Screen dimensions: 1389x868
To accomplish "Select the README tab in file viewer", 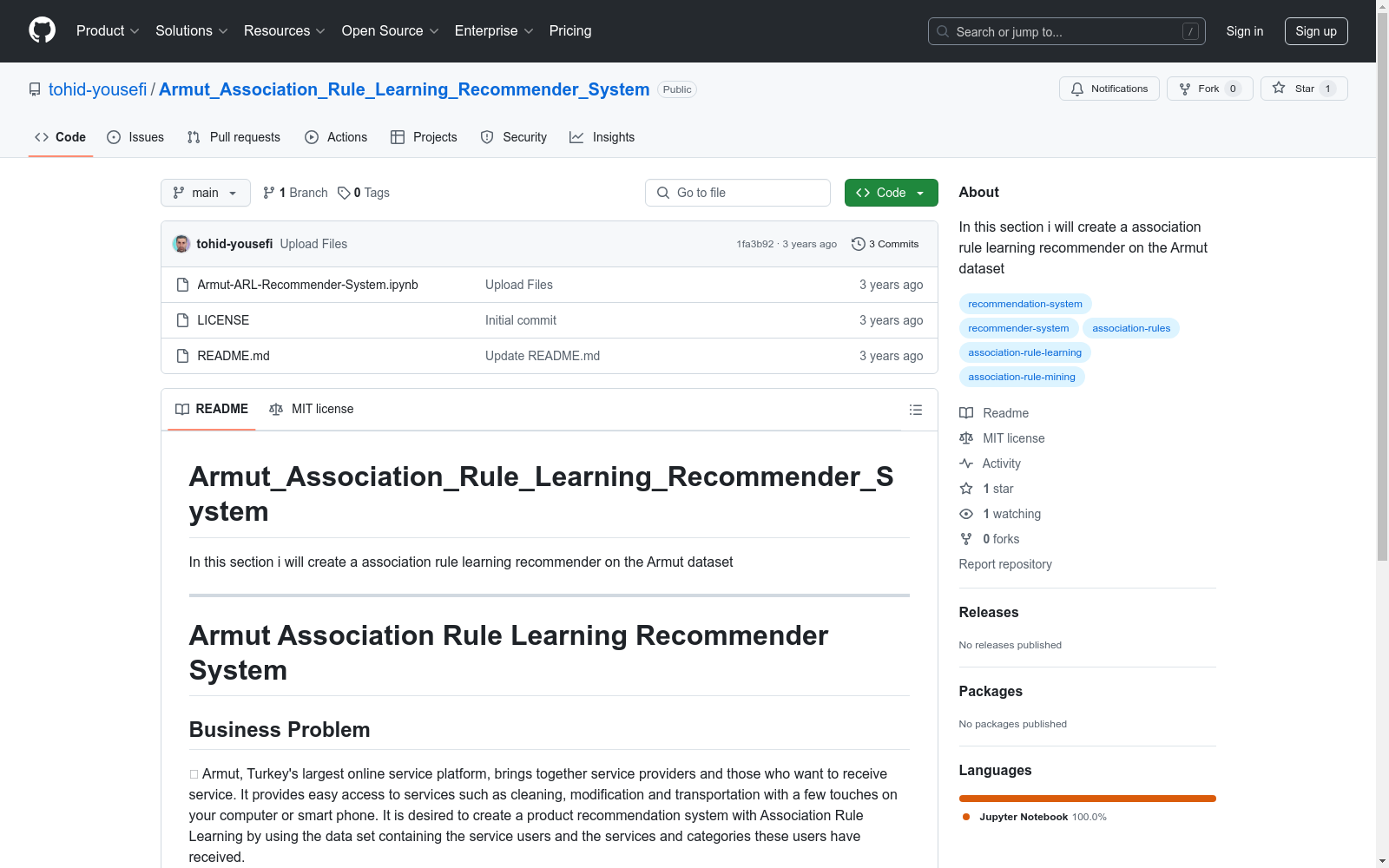I will tap(212, 409).
